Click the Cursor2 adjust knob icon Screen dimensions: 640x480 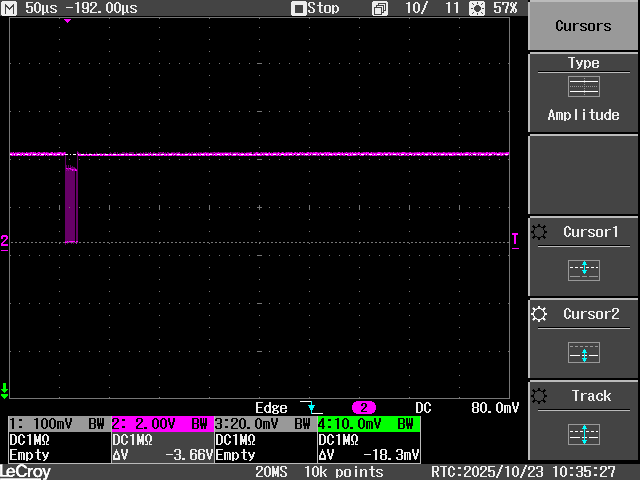539,314
